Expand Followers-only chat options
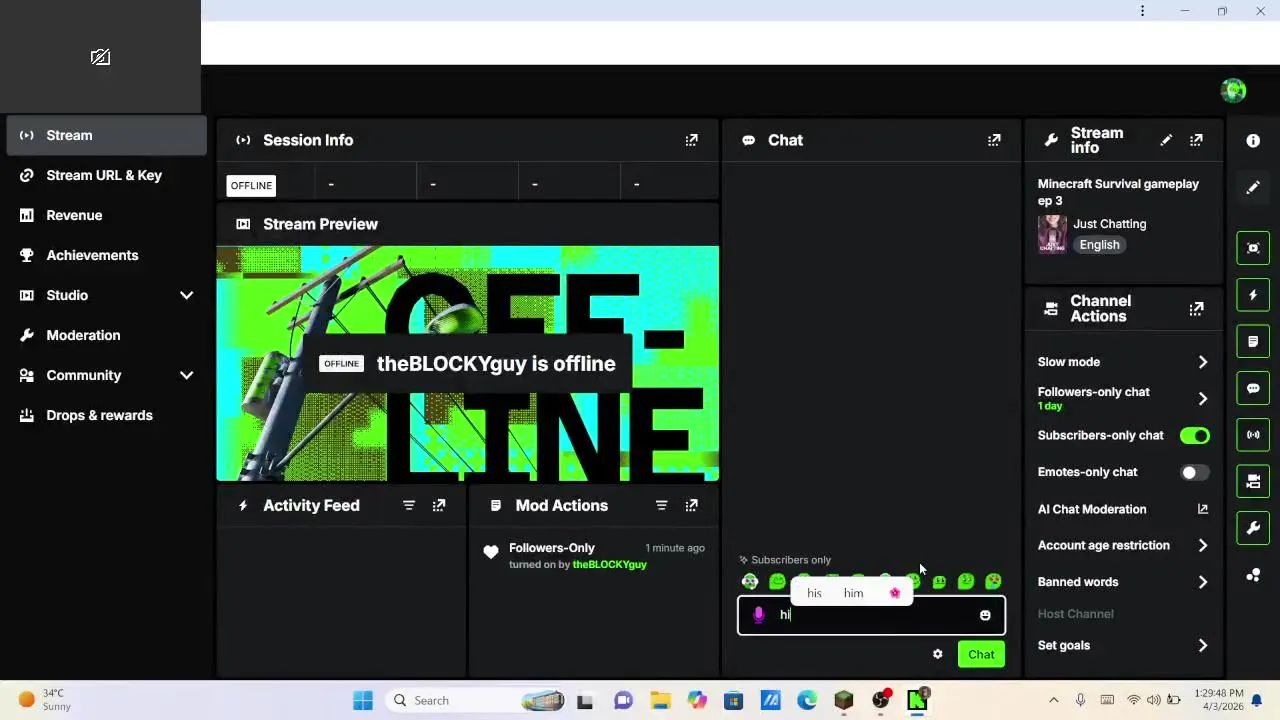Screen dimensions: 1280x720 [1203, 398]
